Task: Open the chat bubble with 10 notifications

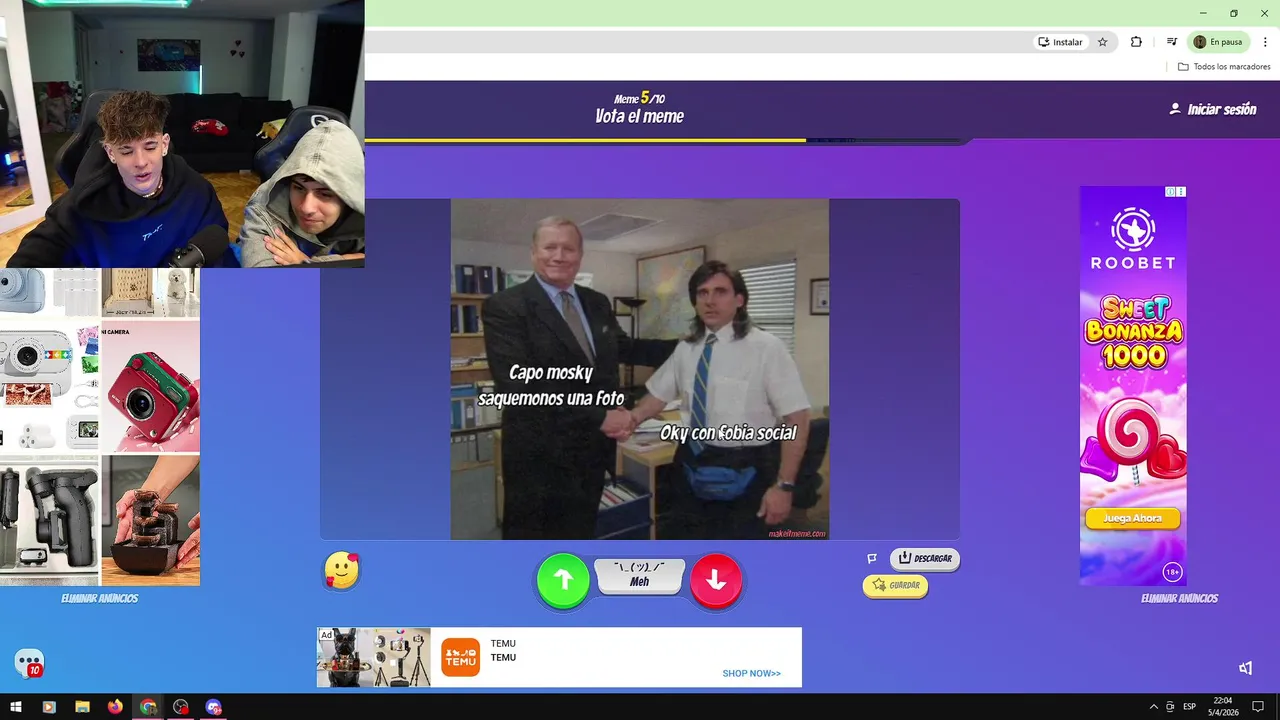Action: [29, 663]
